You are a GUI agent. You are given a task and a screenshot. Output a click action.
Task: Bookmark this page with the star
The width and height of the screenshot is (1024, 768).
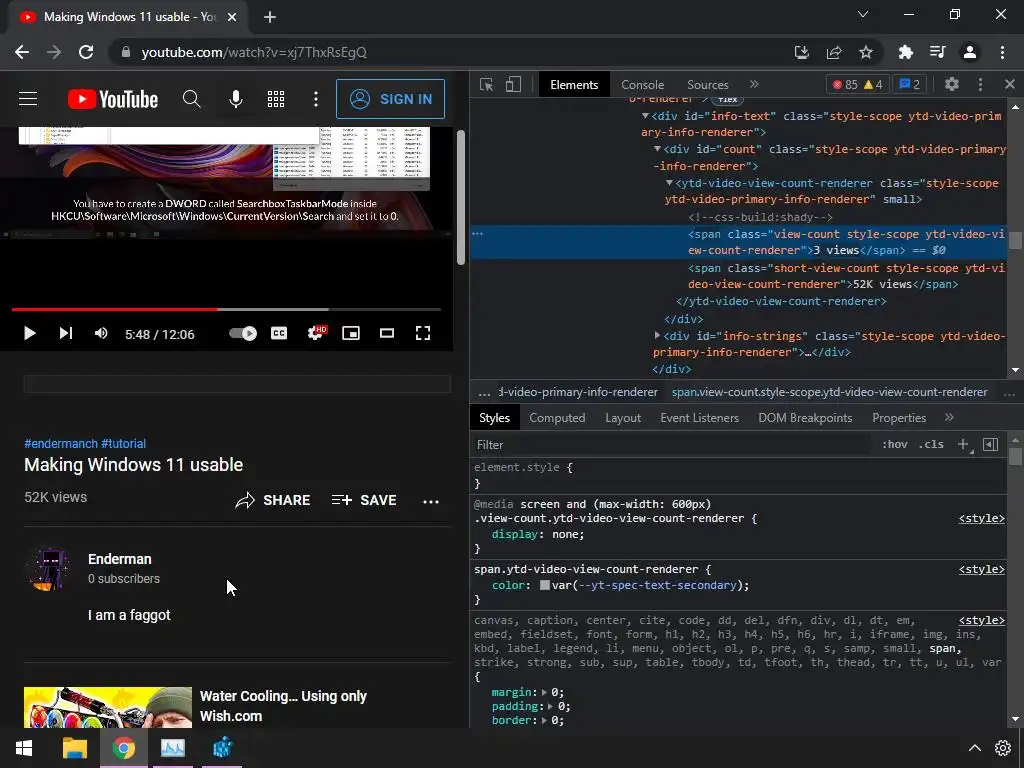(866, 52)
